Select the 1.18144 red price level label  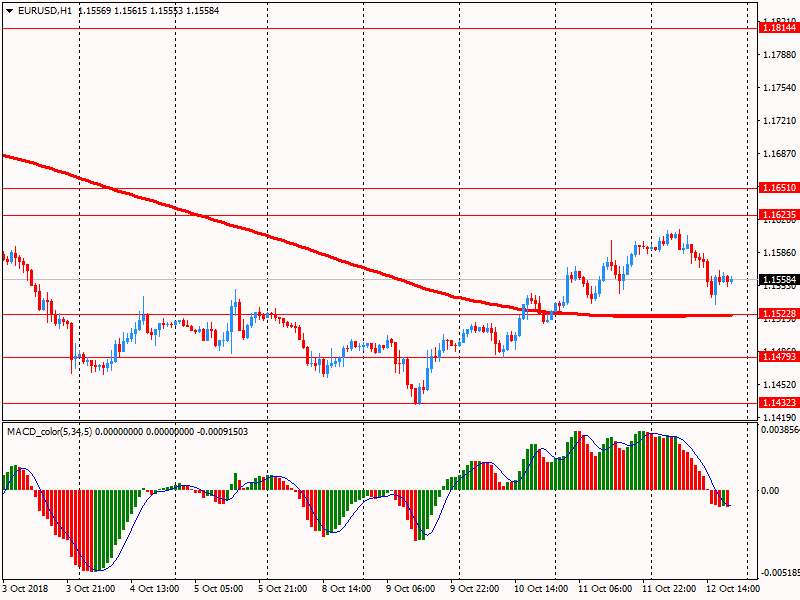click(779, 28)
